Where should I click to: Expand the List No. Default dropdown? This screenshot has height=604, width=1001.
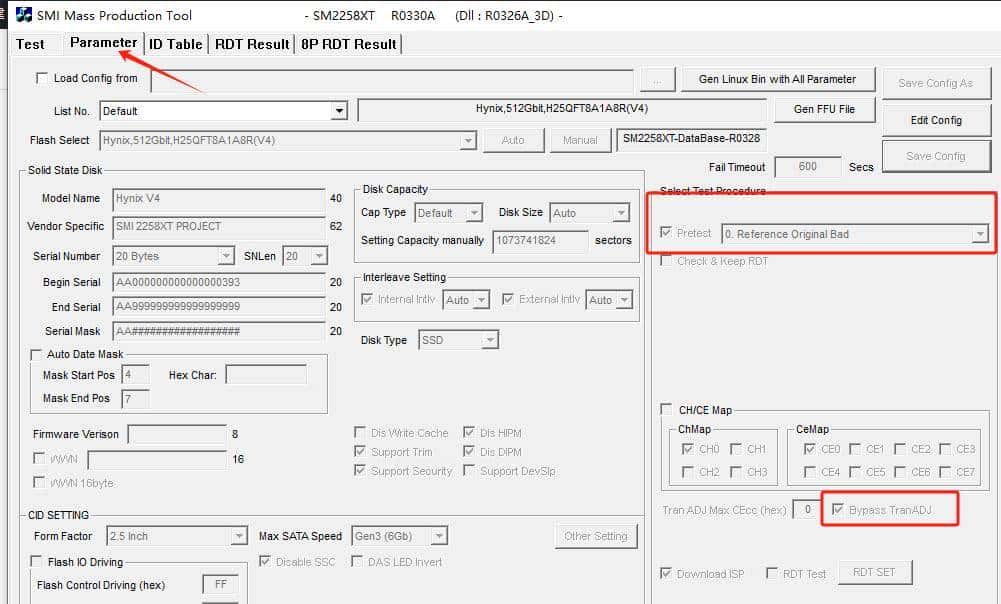pos(339,111)
